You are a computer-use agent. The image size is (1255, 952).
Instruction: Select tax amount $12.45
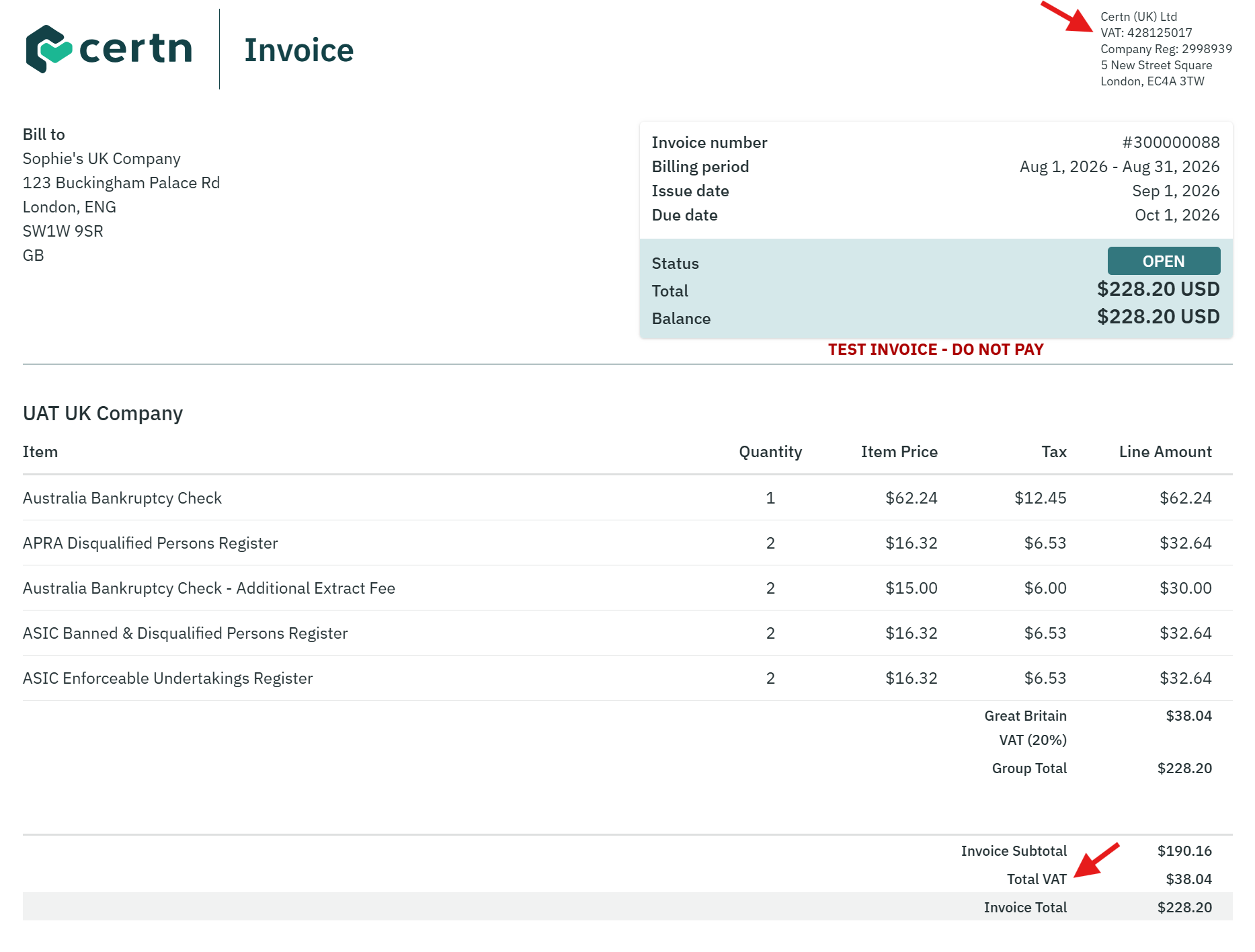coord(1040,498)
